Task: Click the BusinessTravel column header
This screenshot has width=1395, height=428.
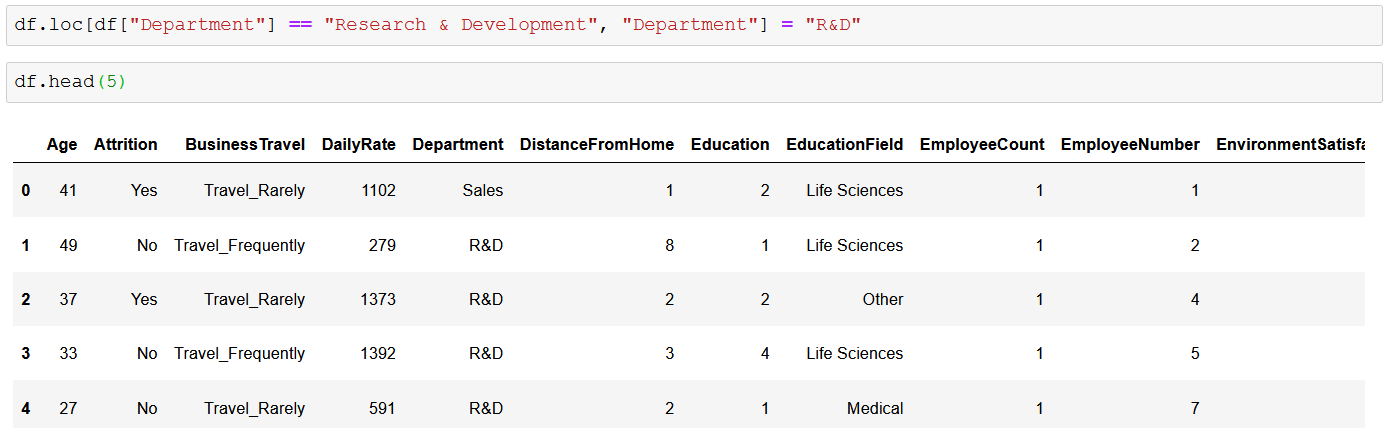Action: pos(245,144)
